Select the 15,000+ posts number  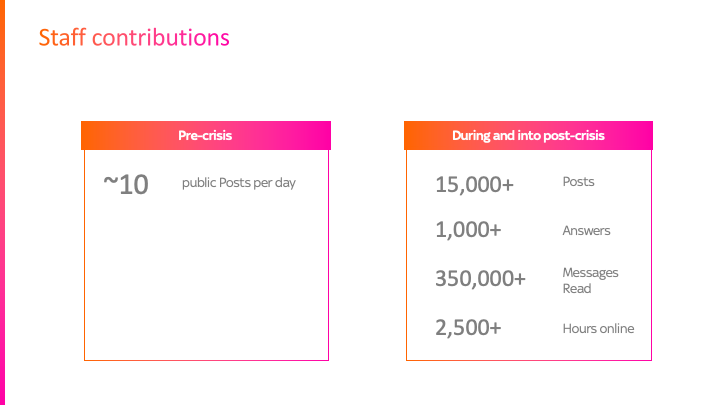[474, 185]
